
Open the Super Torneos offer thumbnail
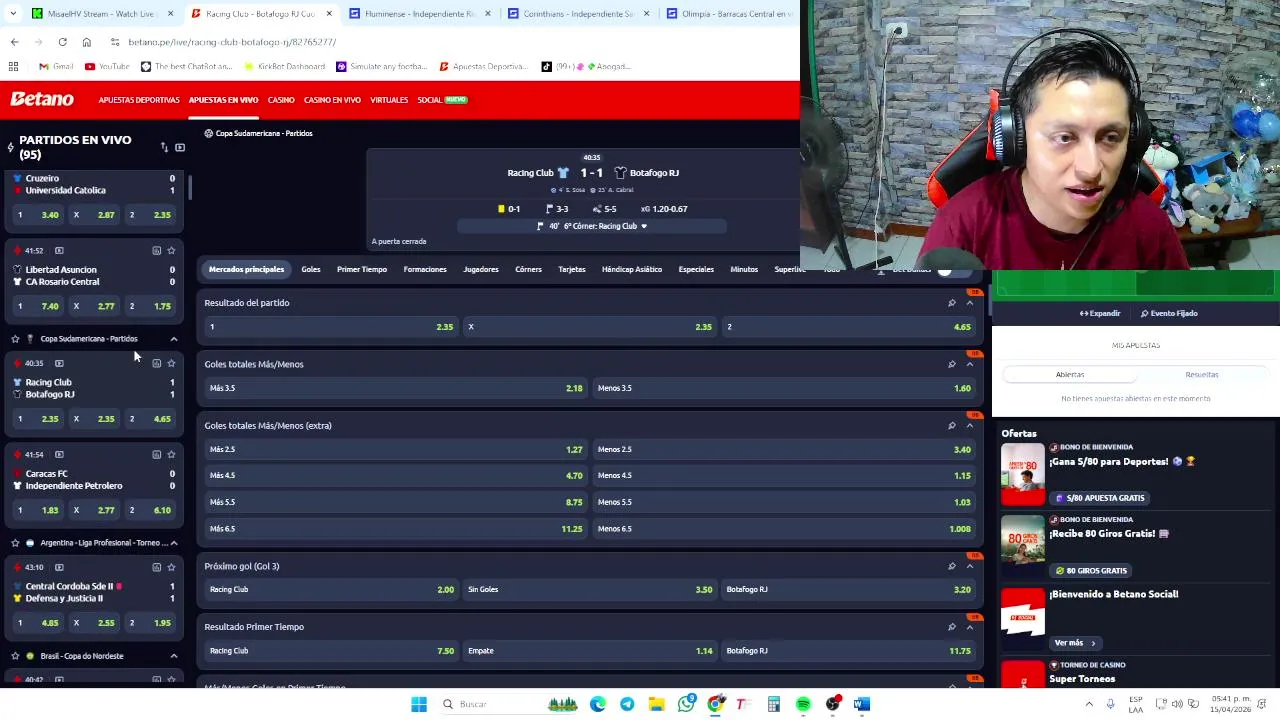pos(1023,675)
